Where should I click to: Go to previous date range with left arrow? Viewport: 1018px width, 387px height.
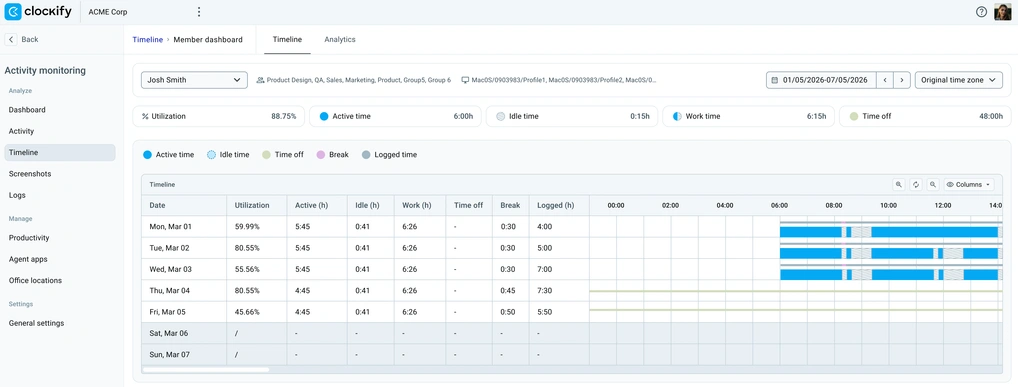tap(885, 80)
